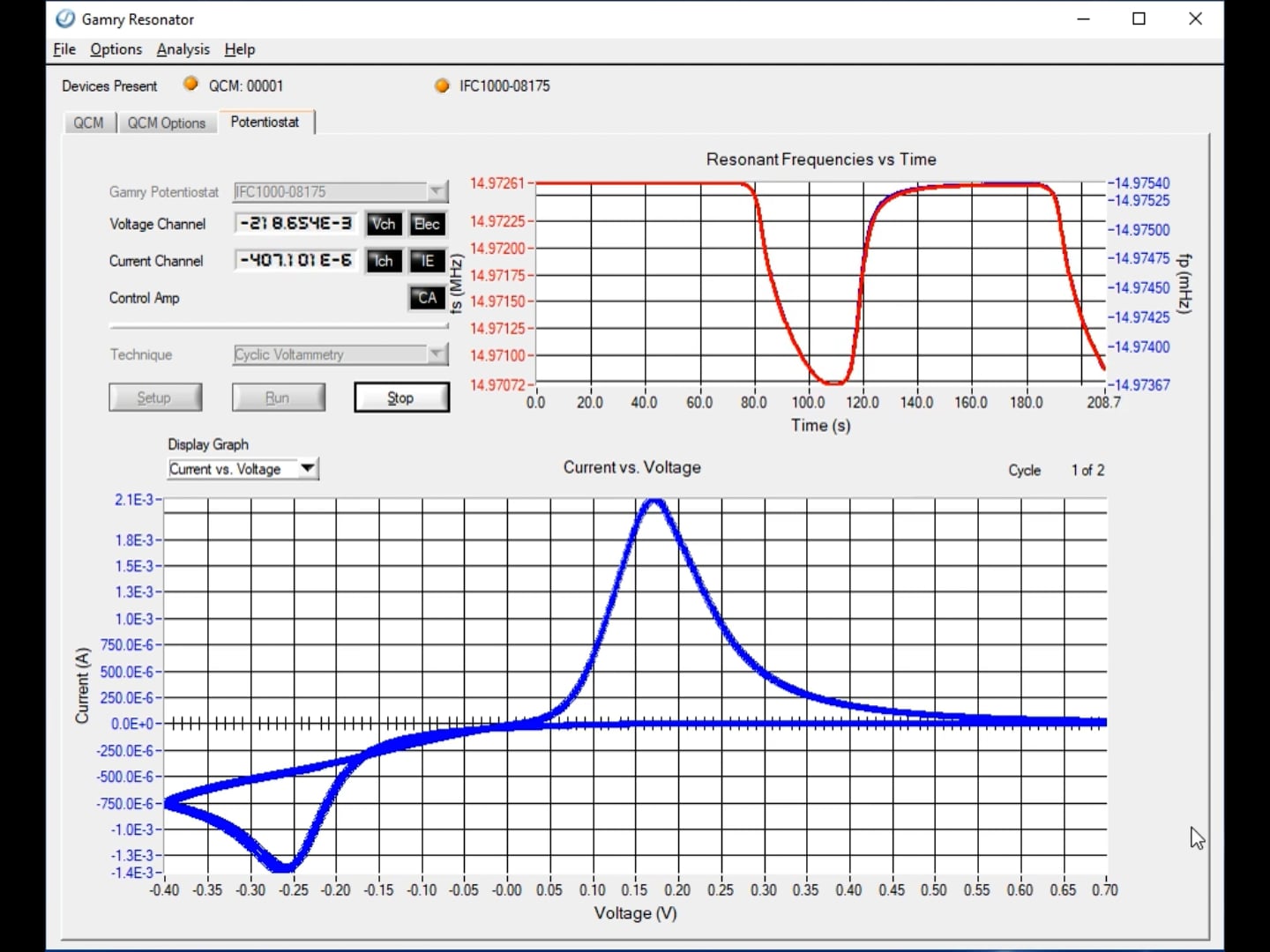Expand the Gamry Potentiostat dropdown

[437, 191]
